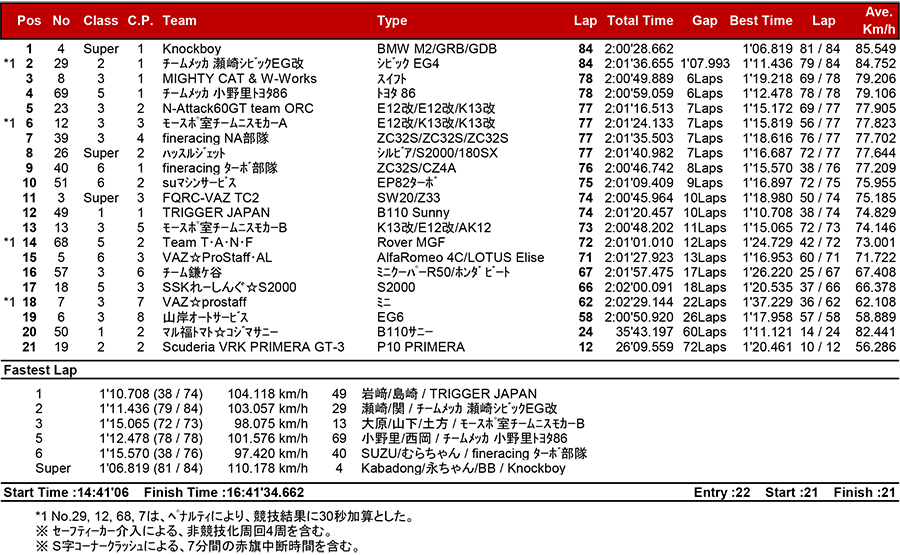Click safety car note セーフティーカー介入

pos(184,531)
